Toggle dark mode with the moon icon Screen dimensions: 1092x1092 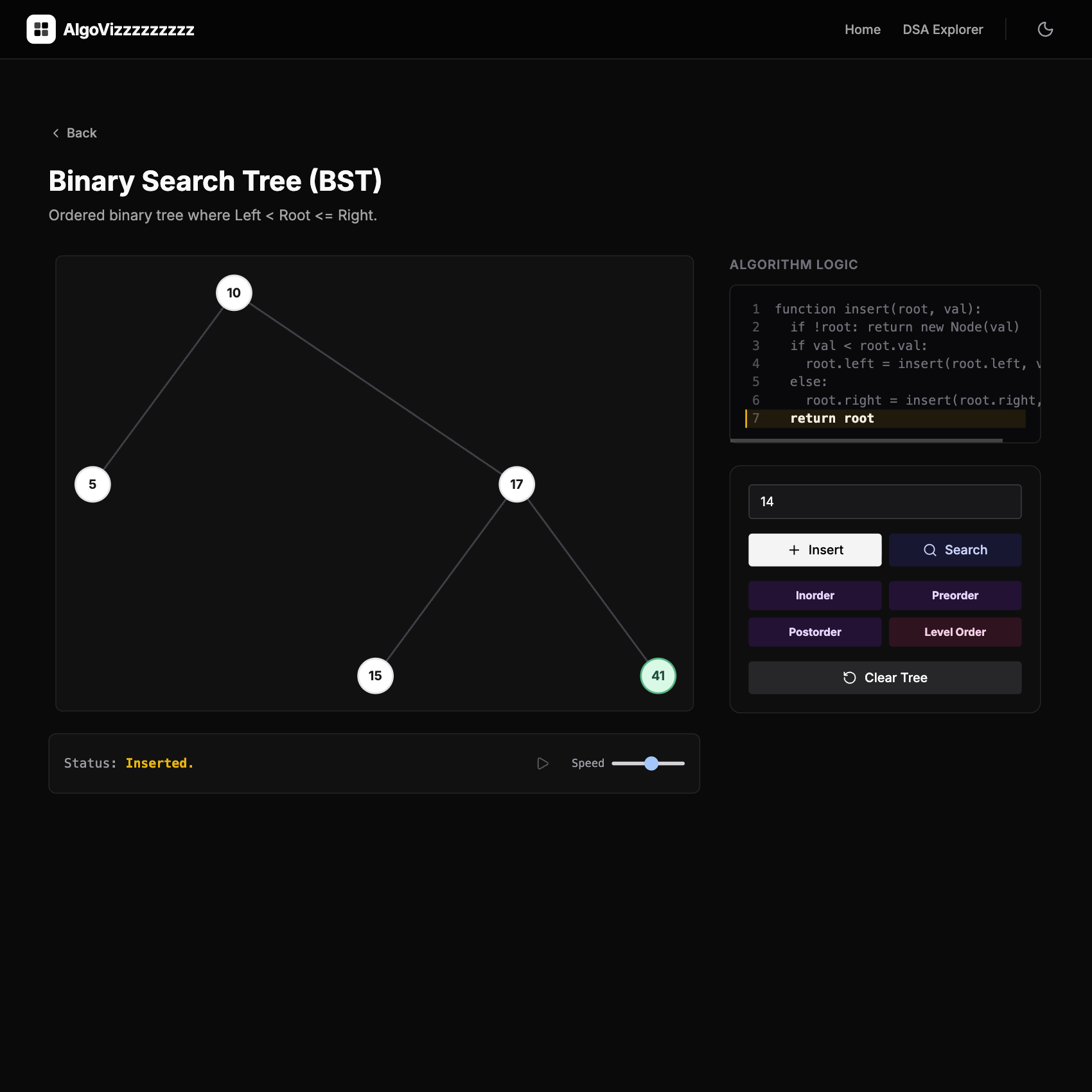pyautogui.click(x=1045, y=29)
